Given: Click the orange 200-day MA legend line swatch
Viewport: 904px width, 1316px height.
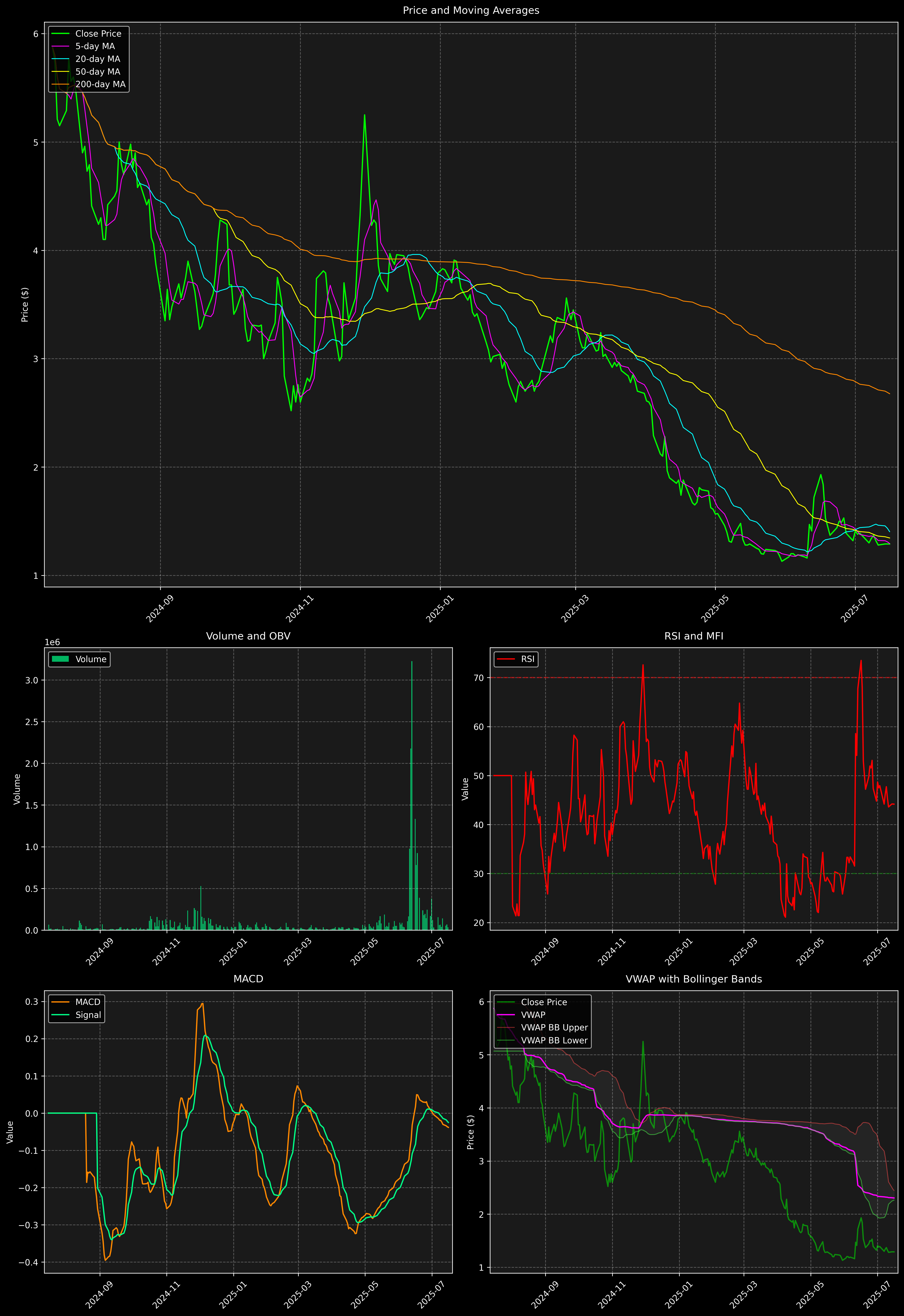Looking at the screenshot, I should 60,84.
